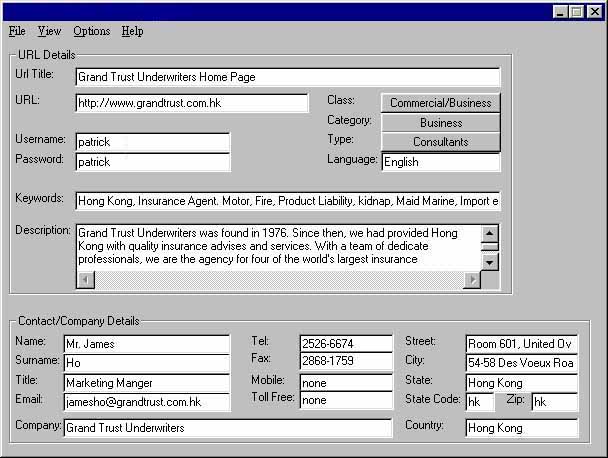Click the Commercial/Business class button
Image resolution: width=608 pixels, height=458 pixels.
tap(440, 103)
